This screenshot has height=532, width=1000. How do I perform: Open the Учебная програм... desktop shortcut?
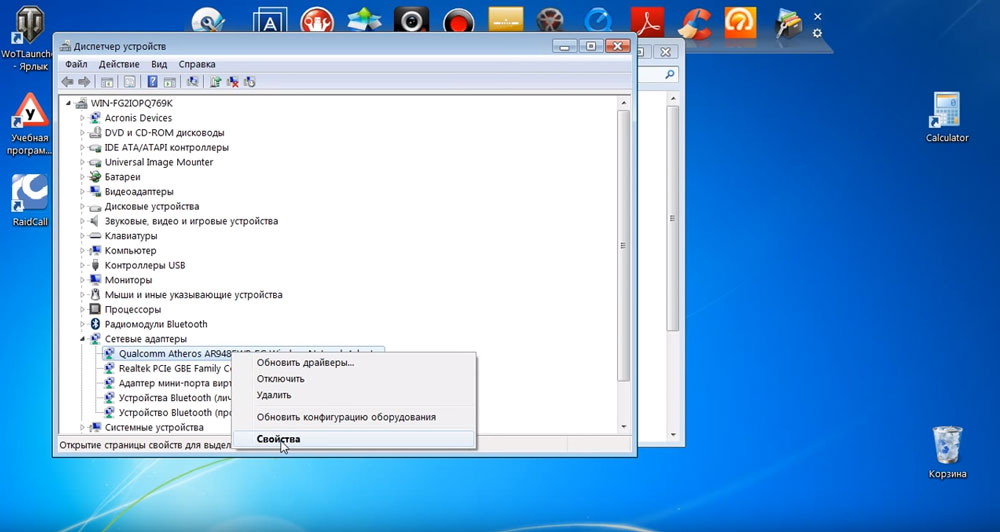pyautogui.click(x=29, y=124)
